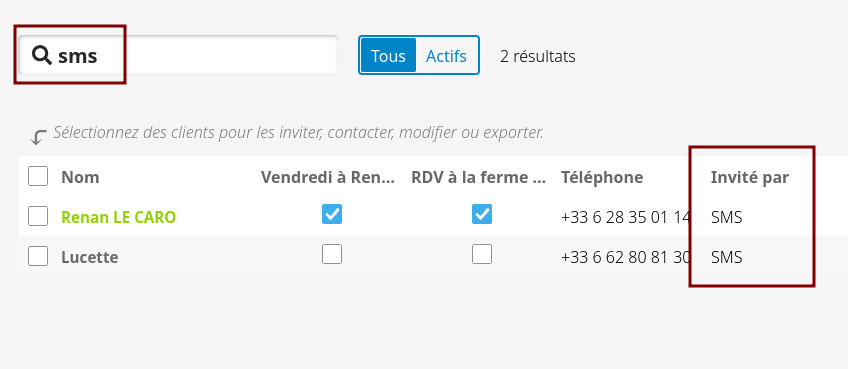
Task: Click the curved arrow hint icon
Action: tap(38, 137)
